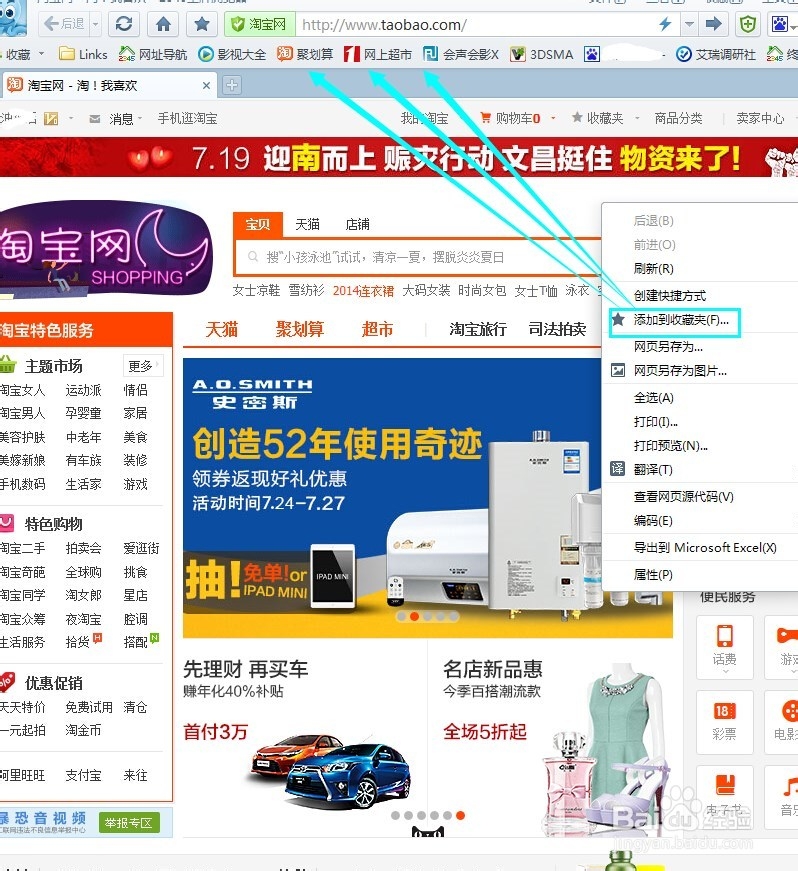
Task: Choose 后退(B) in context menu
Action: pyautogui.click(x=653, y=221)
